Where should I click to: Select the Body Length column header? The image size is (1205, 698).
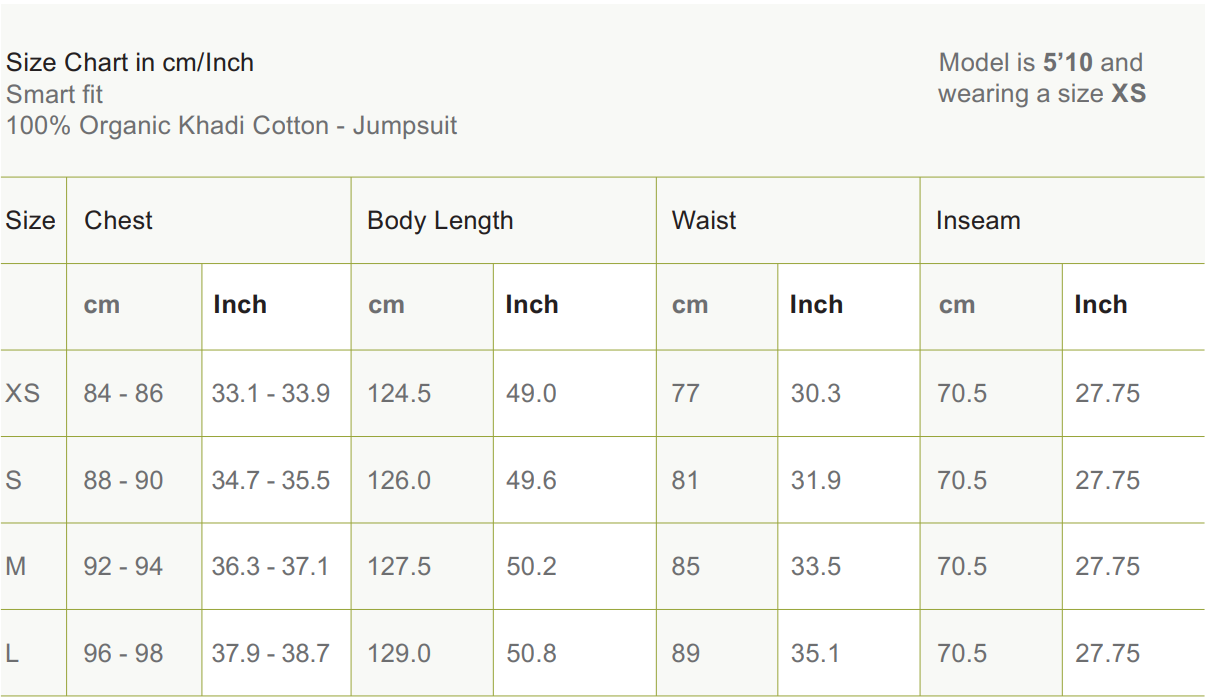coord(440,221)
